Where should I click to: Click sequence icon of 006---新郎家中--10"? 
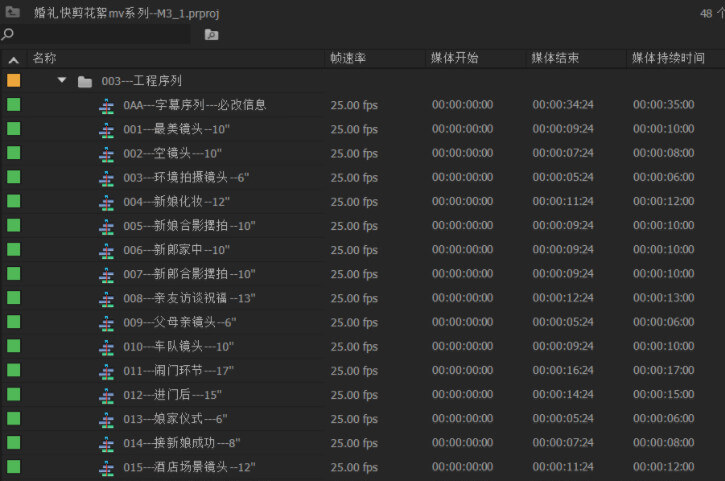pyautogui.click(x=106, y=252)
